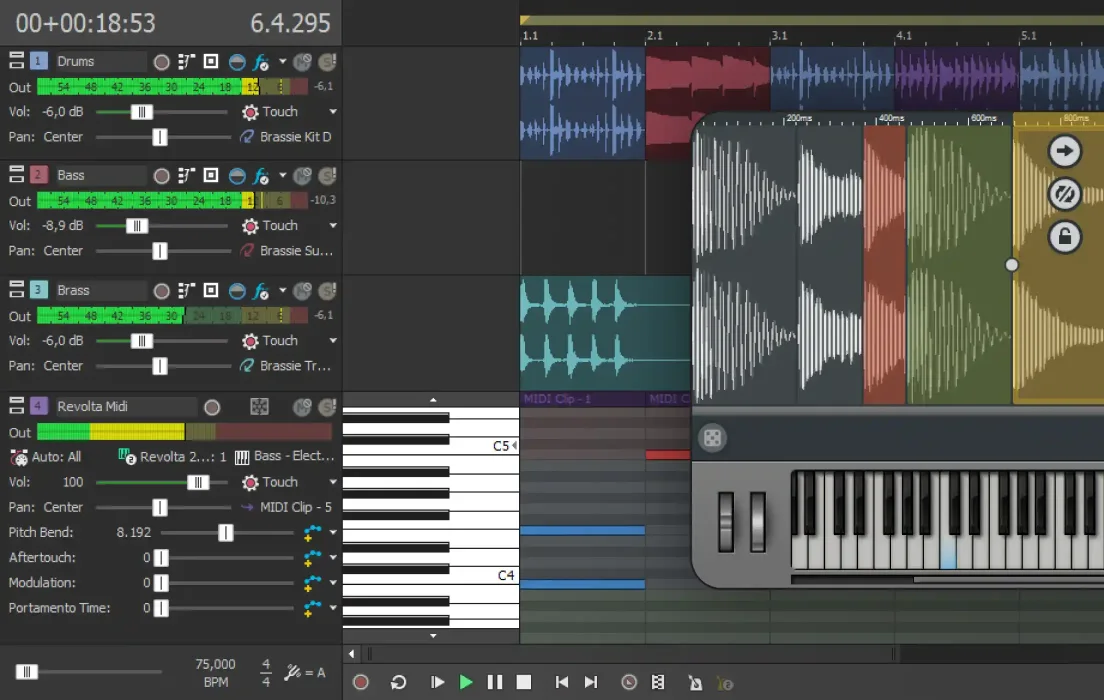The width and height of the screenshot is (1104, 700).
Task: Open Bass automation mode dropdown arrow
Action: click(333, 226)
